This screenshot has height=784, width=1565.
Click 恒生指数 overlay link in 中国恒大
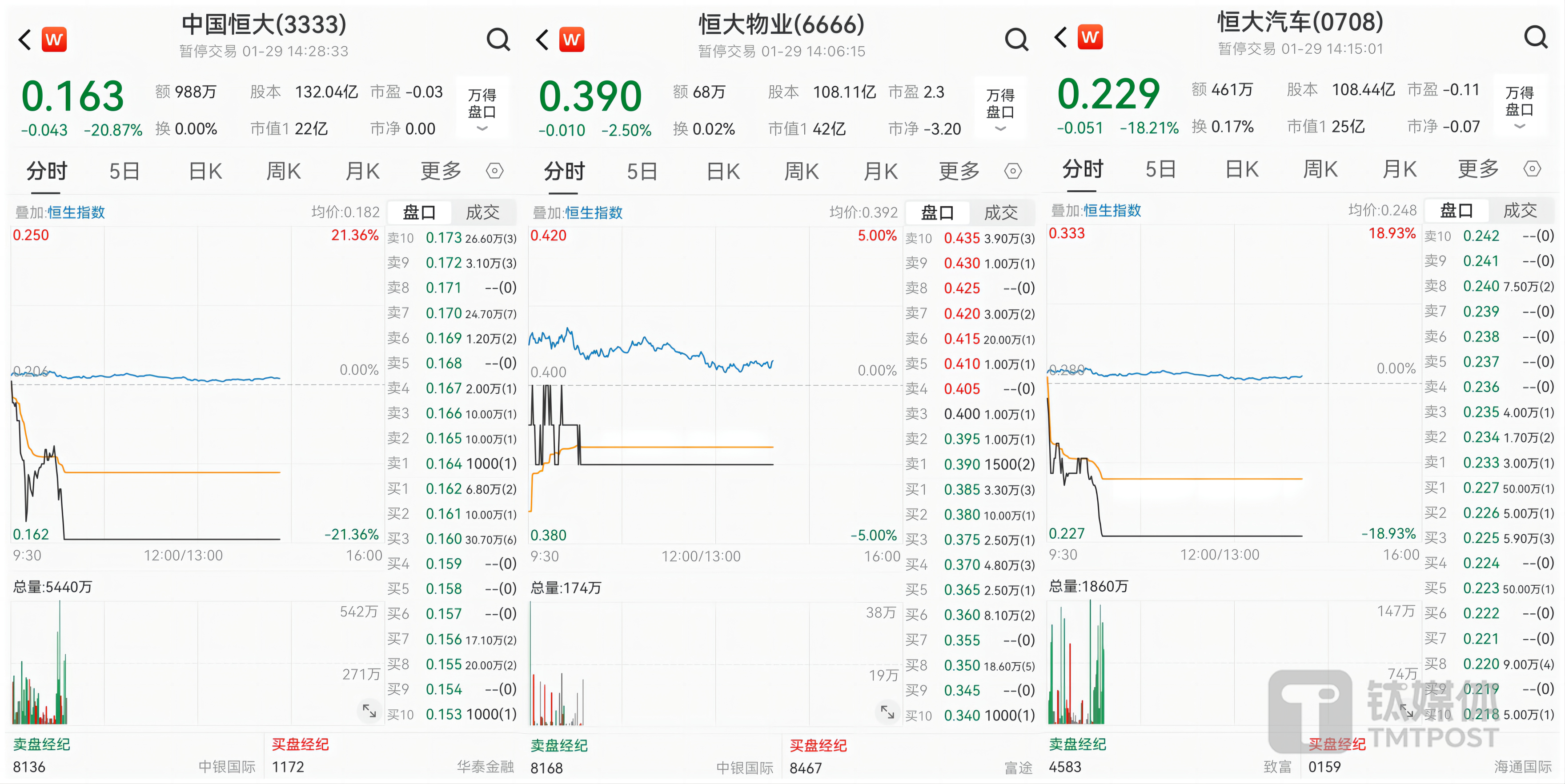(x=76, y=212)
